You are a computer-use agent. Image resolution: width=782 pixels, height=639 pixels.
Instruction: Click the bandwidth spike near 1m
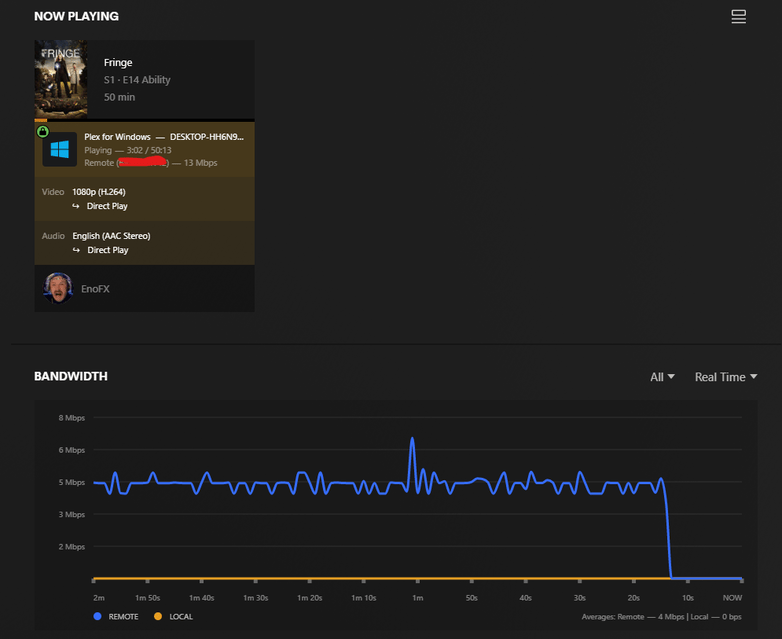coord(412,440)
